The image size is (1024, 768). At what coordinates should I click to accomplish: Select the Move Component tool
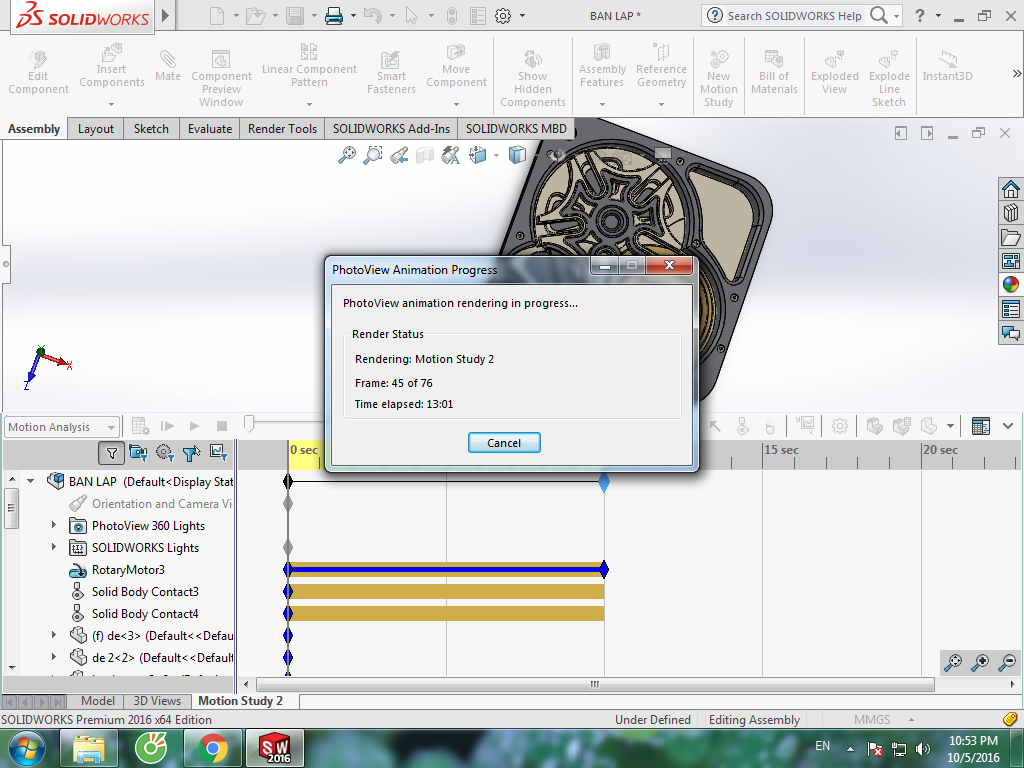[x=456, y=65]
